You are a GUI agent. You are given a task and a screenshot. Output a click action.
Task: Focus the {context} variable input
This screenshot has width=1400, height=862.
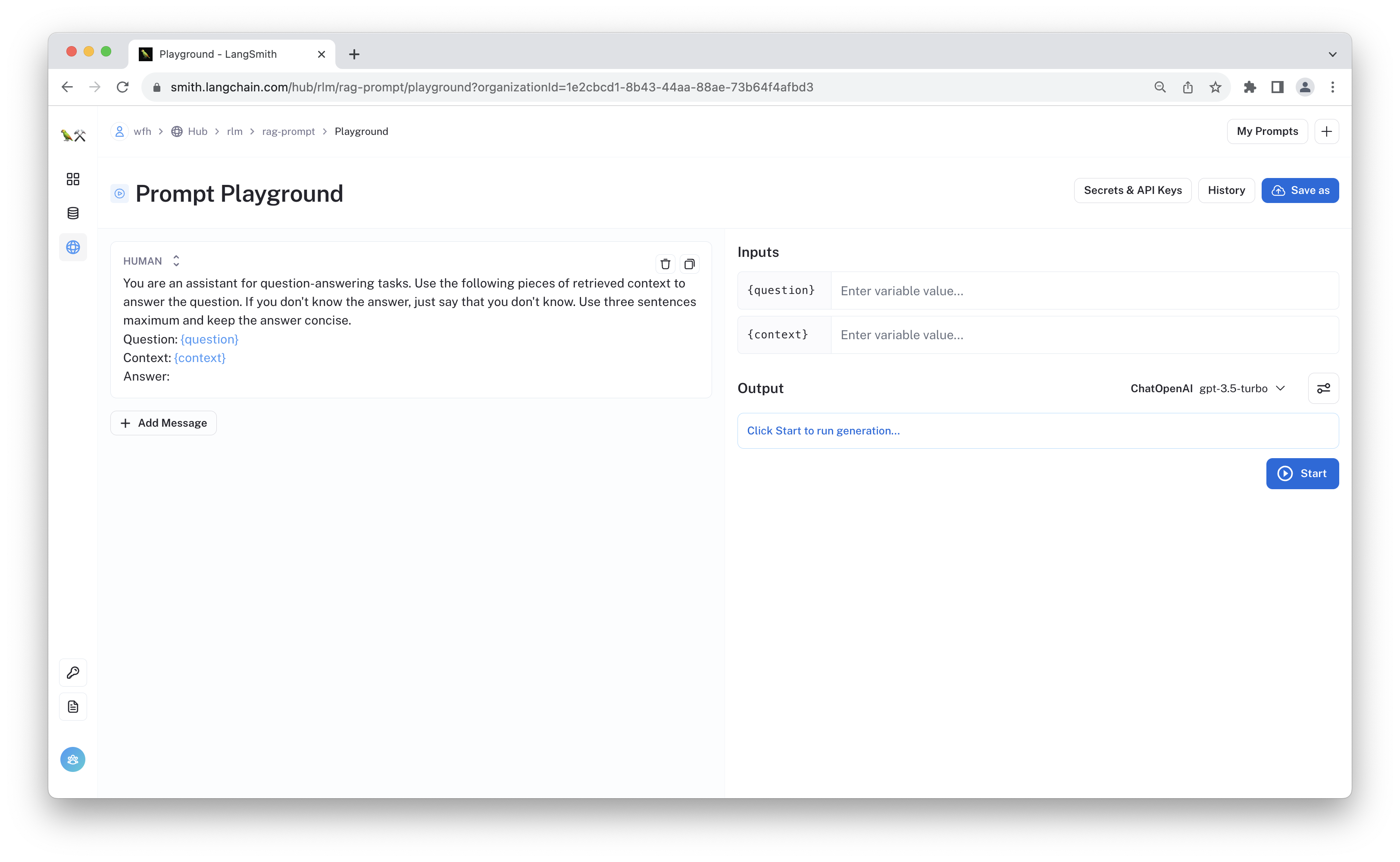(x=1084, y=334)
